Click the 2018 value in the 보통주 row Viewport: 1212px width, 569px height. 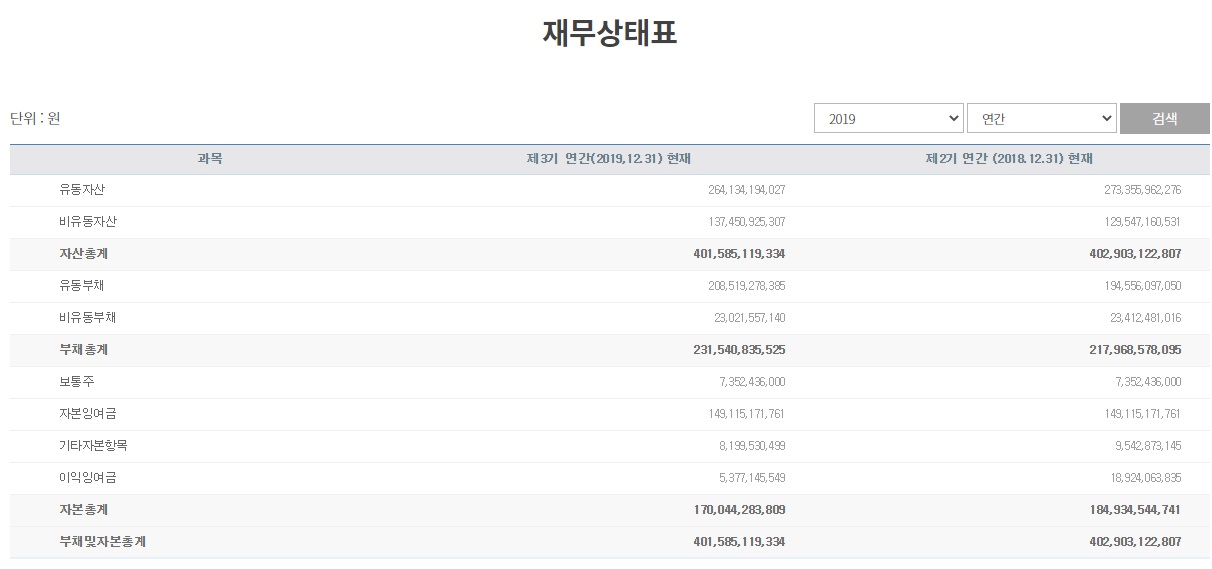(1149, 382)
